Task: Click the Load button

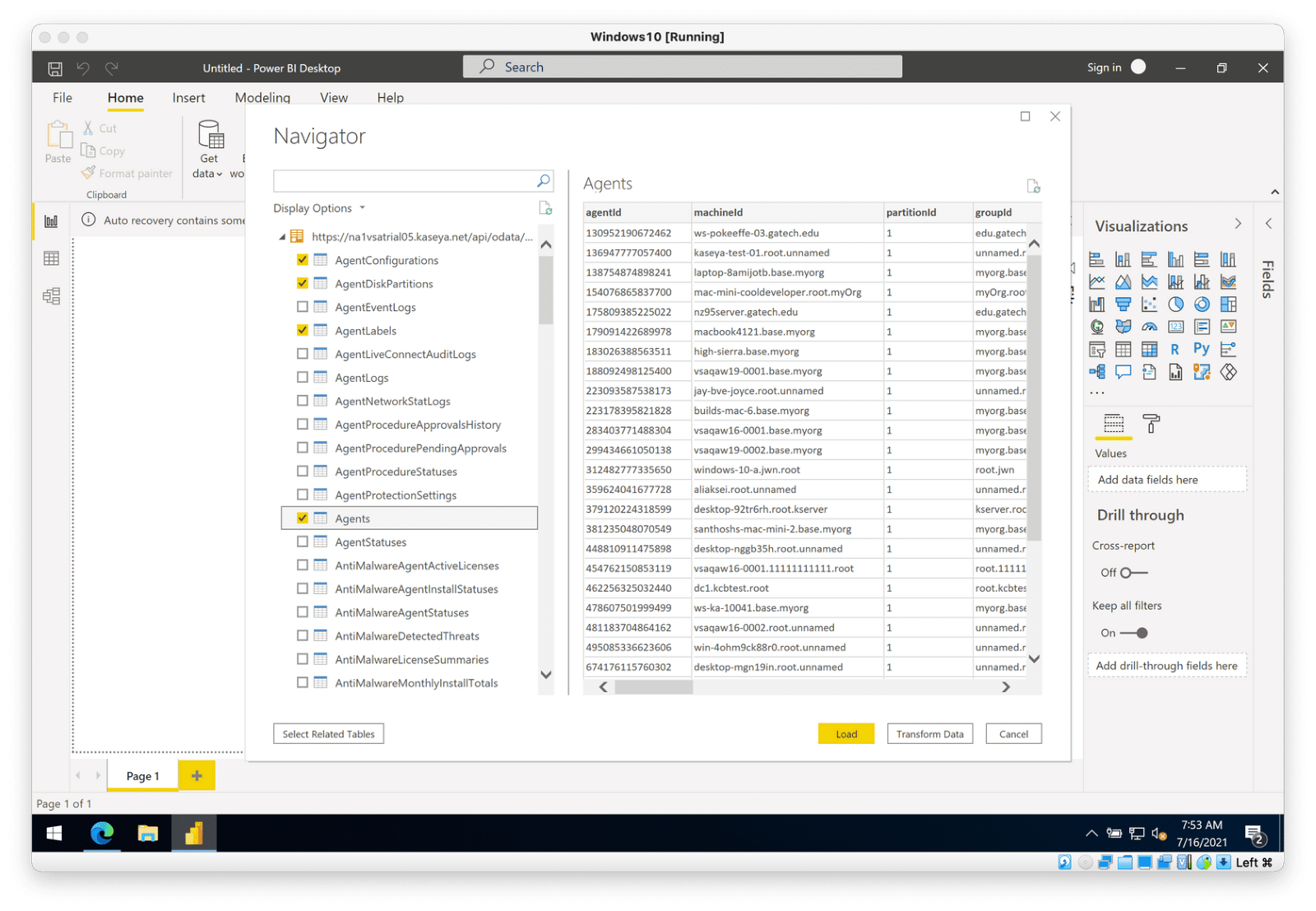Action: click(x=846, y=733)
